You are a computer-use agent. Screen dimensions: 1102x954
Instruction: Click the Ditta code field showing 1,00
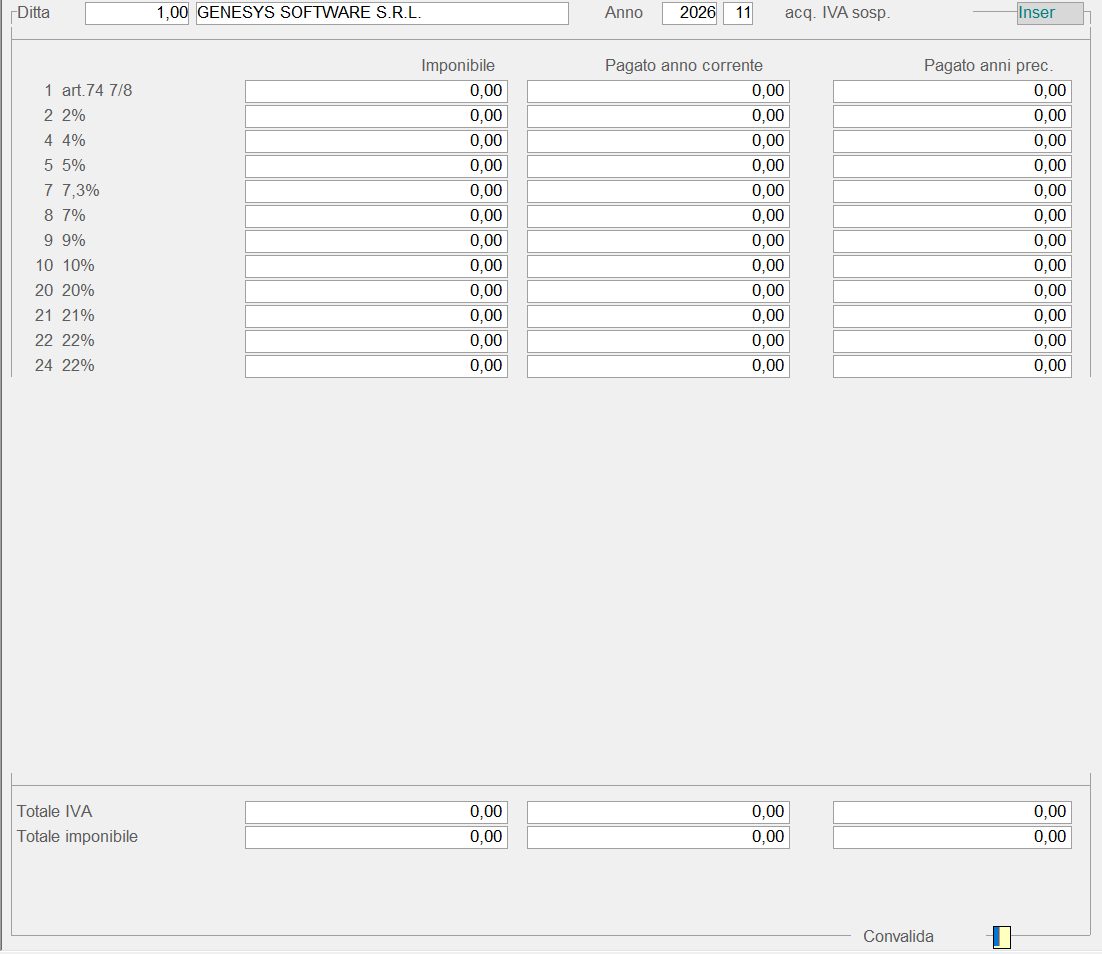tap(137, 13)
